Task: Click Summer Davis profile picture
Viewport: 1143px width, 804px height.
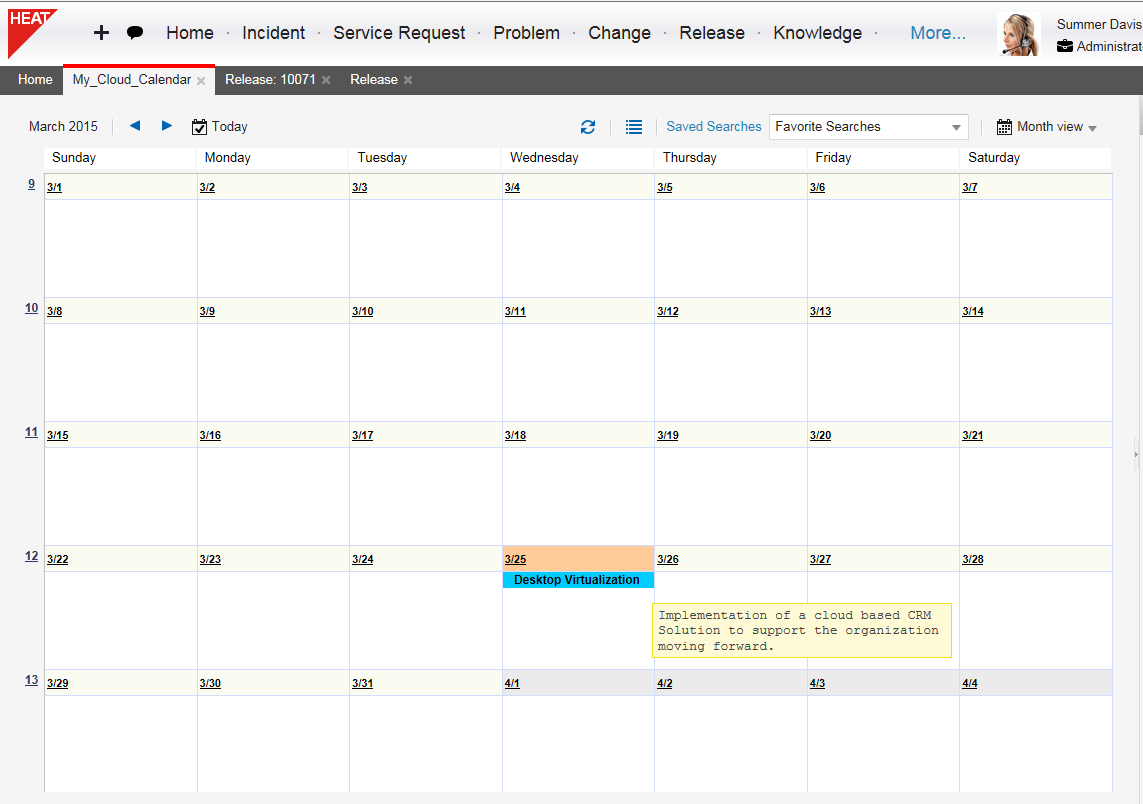Action: coord(1019,35)
